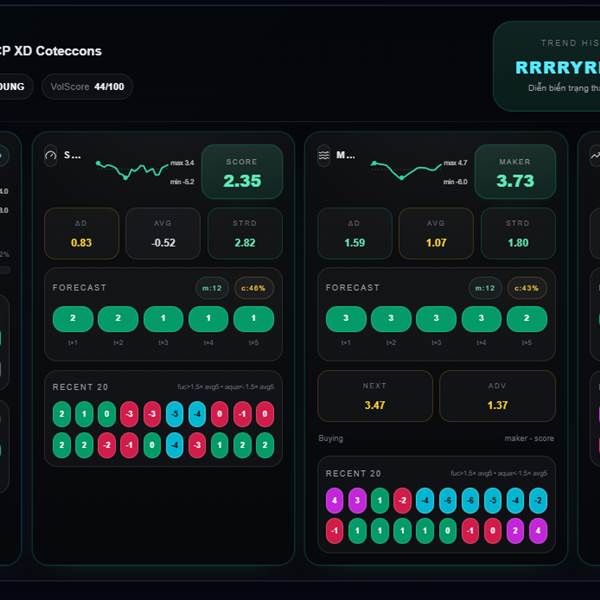
Task: Click the cyan -5 pill in the Score Recent 20
Action: point(174,414)
